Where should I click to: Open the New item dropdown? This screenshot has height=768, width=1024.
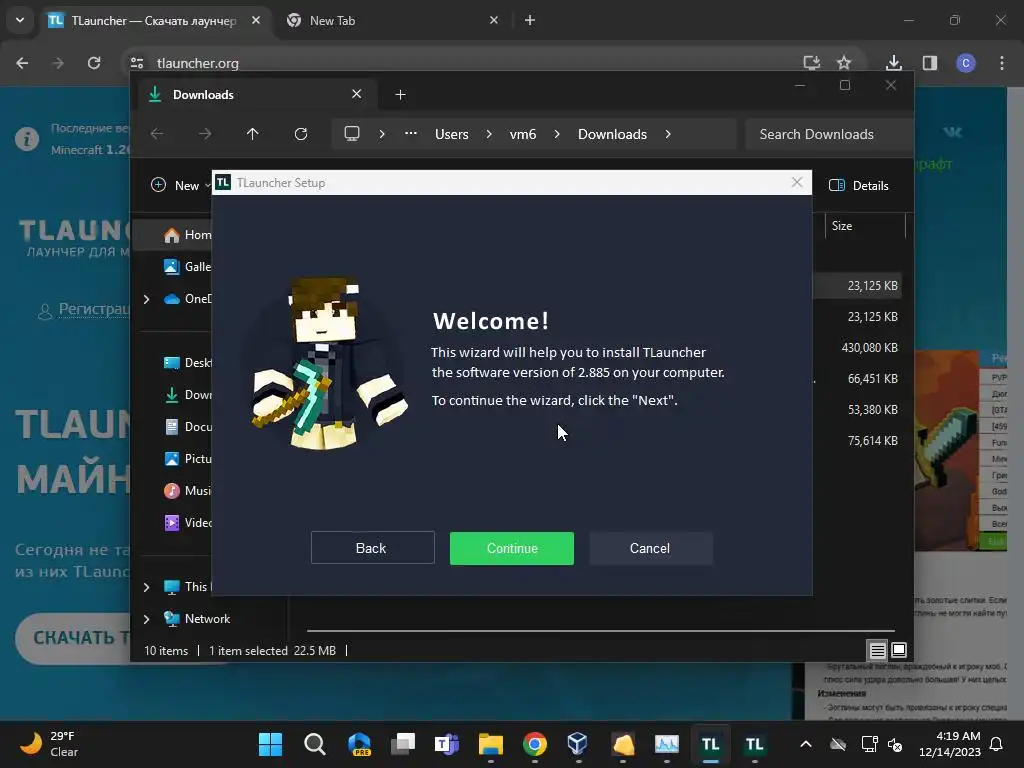pos(181,185)
